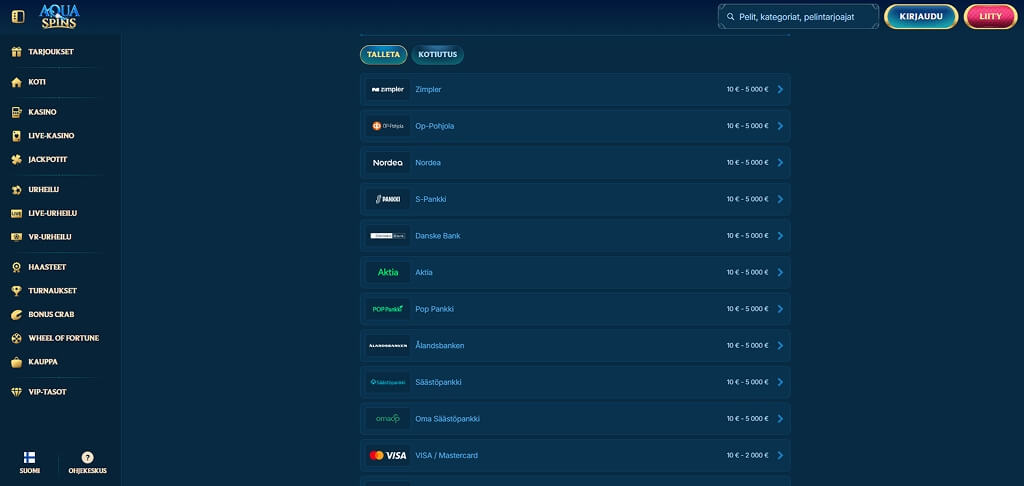Click the Säästöpankki payment link

(438, 382)
